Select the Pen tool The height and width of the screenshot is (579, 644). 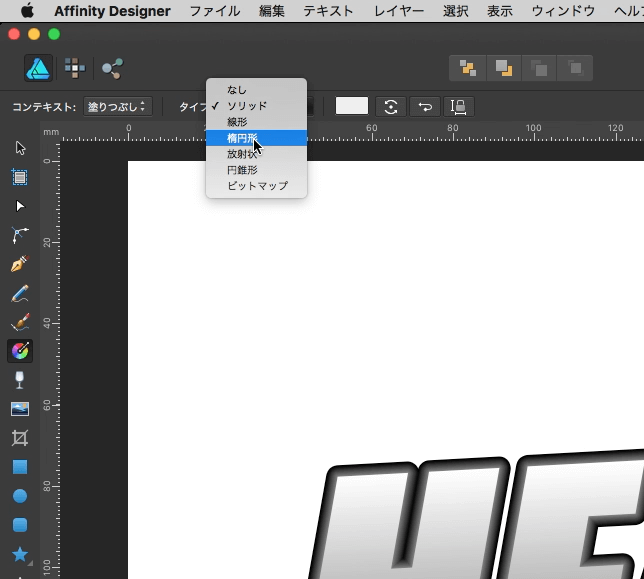pos(20,264)
